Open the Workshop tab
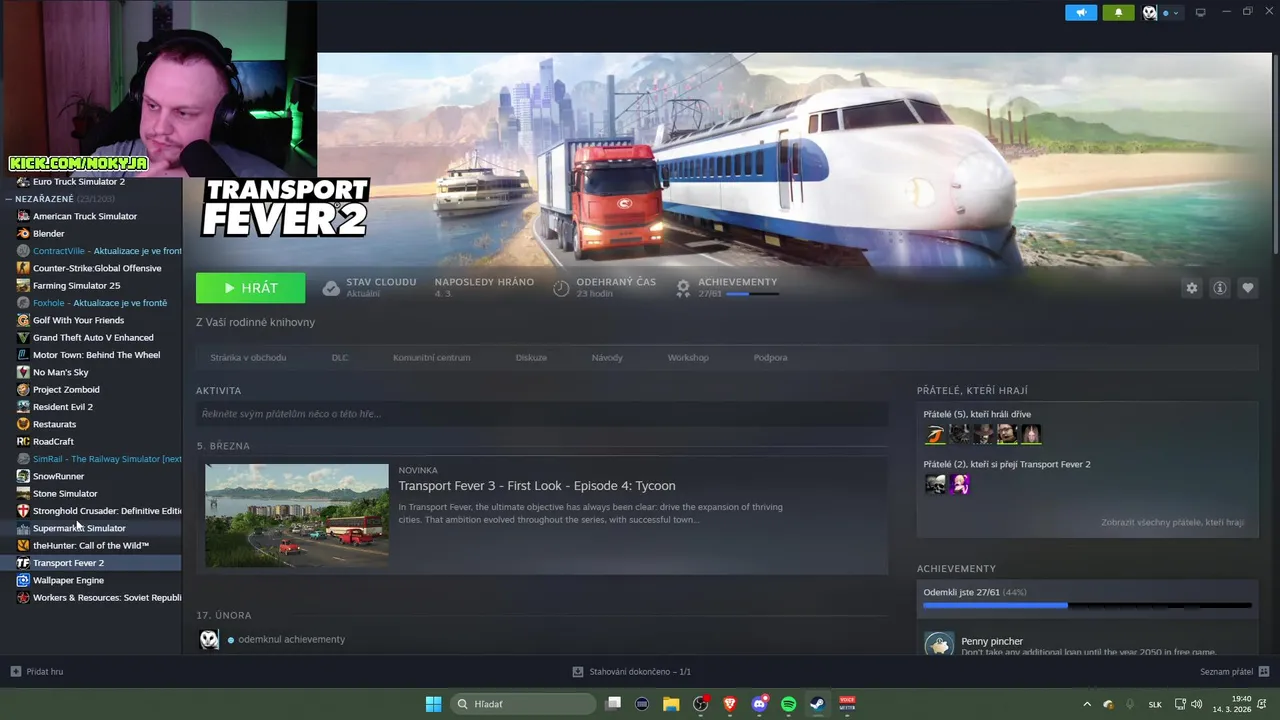The height and width of the screenshot is (720, 1280). [x=688, y=358]
